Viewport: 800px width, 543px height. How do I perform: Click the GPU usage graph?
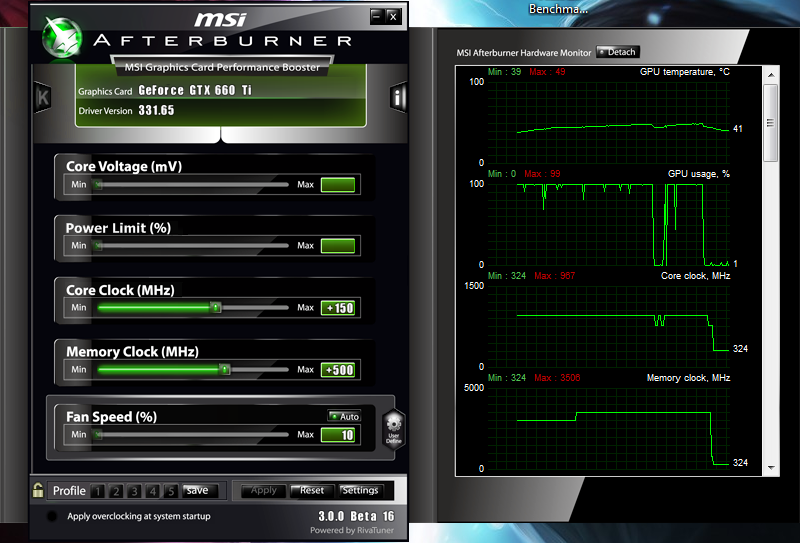pos(609,225)
